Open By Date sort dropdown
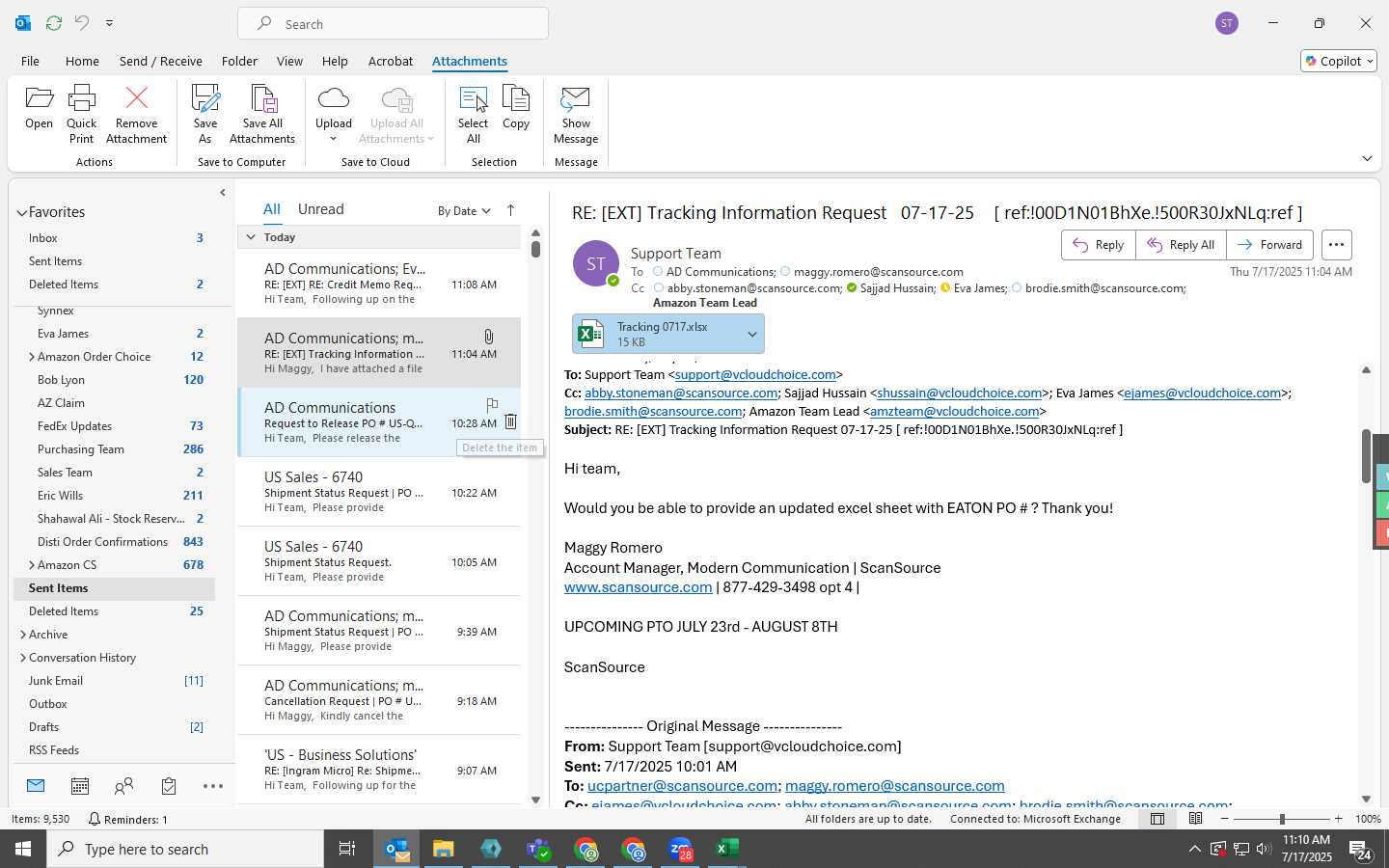The image size is (1389, 868). point(464,211)
